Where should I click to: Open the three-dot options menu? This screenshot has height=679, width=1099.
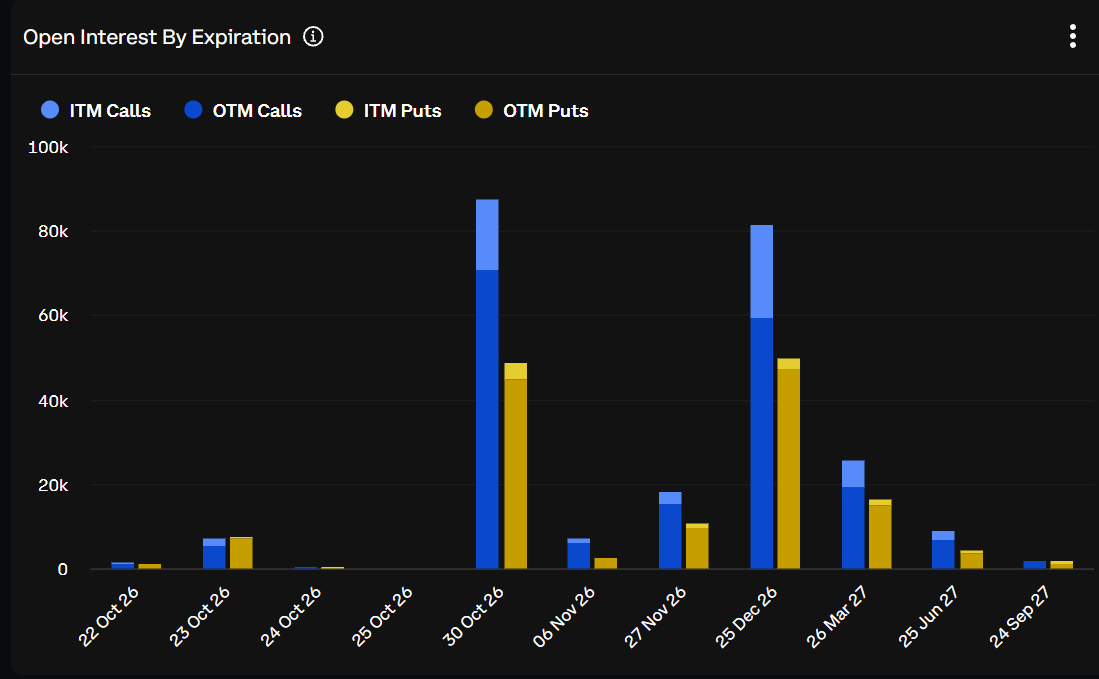pos(1072,36)
